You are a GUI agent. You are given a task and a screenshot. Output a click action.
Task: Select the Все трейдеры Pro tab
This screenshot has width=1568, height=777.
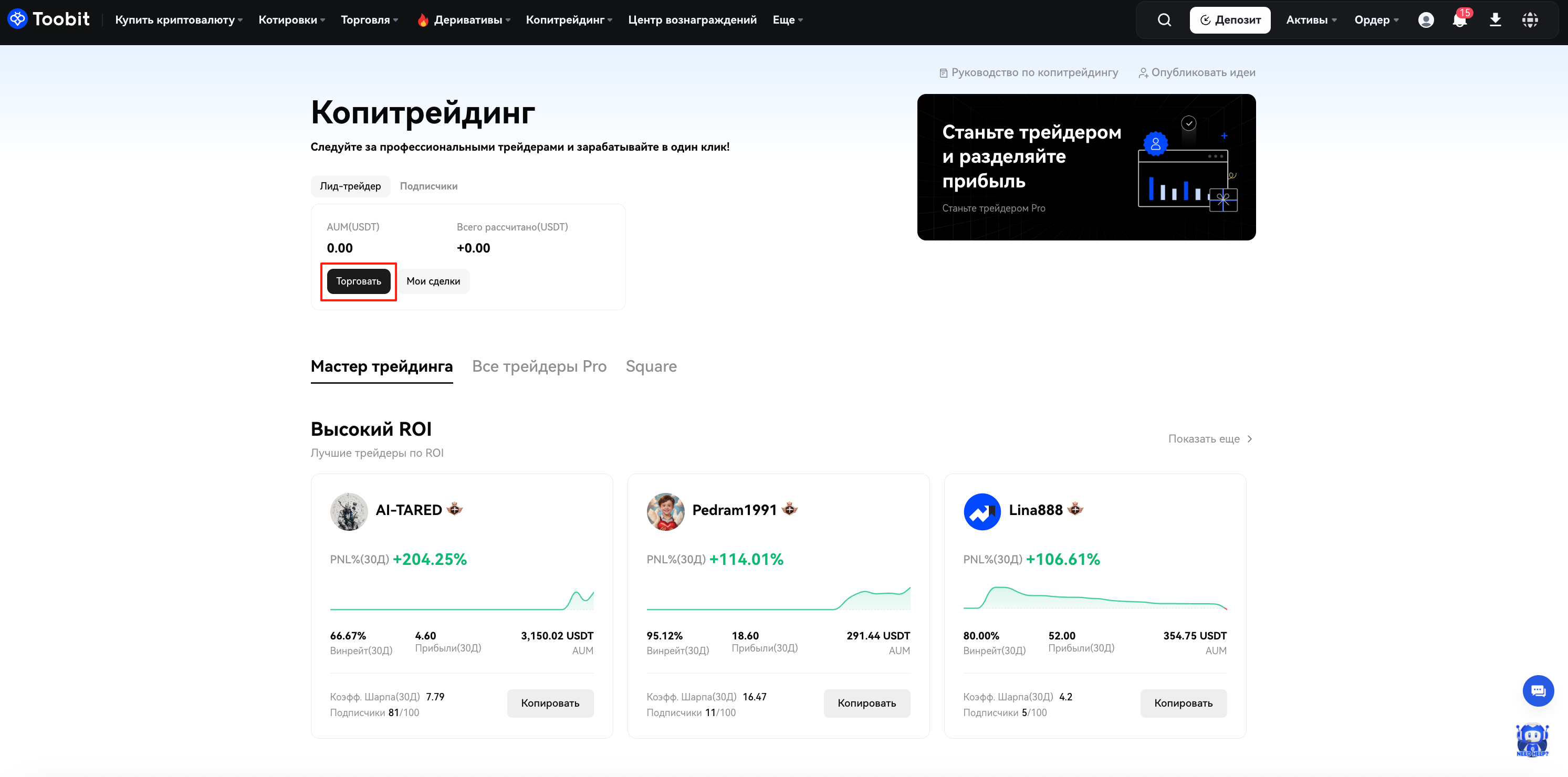click(x=539, y=366)
